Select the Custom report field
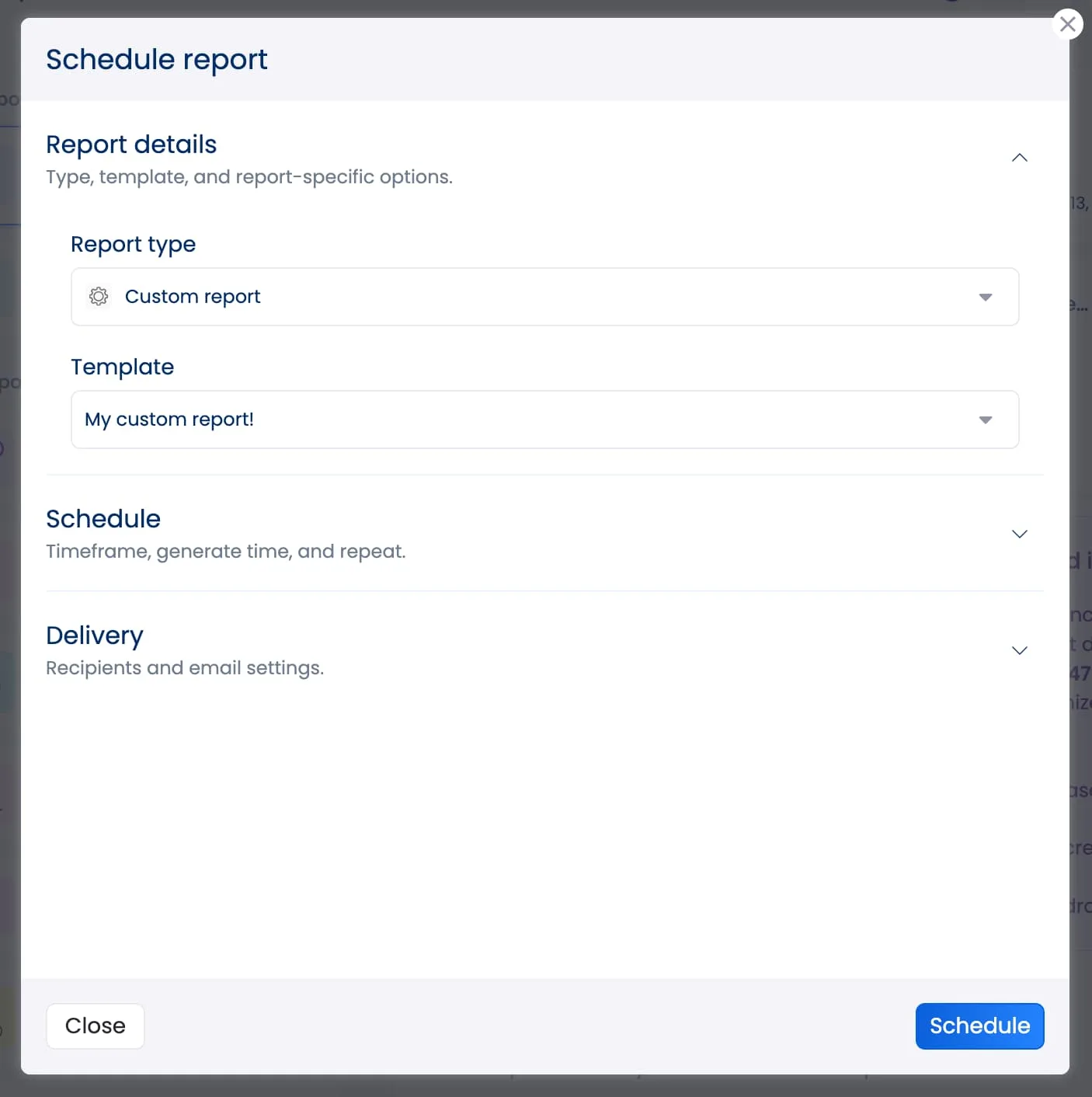1092x1097 pixels. 466,297
